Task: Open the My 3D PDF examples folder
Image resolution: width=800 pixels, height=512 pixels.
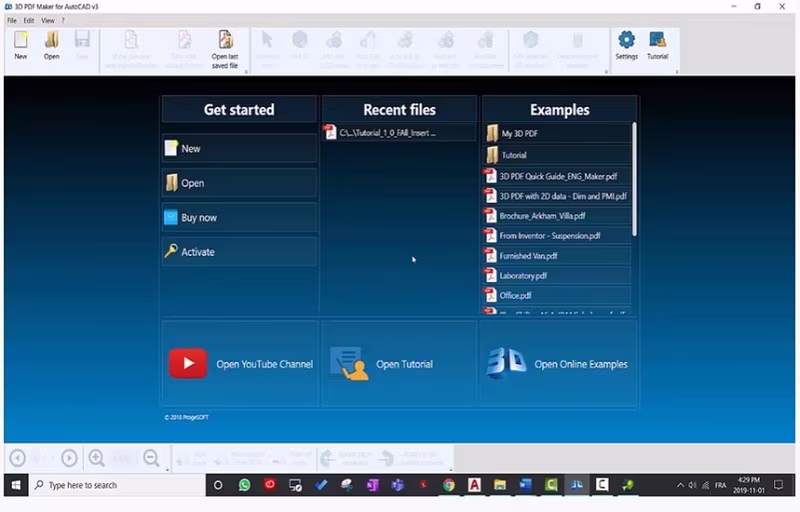Action: coord(557,133)
